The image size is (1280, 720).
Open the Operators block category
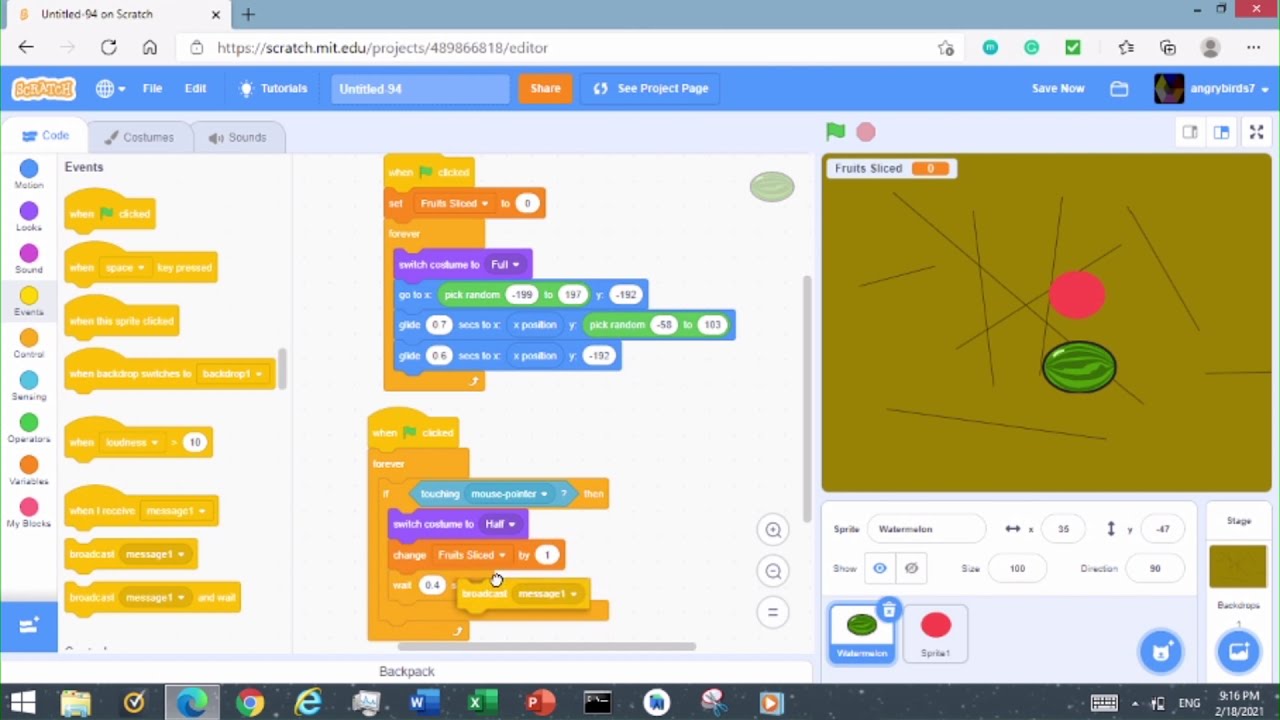(29, 427)
